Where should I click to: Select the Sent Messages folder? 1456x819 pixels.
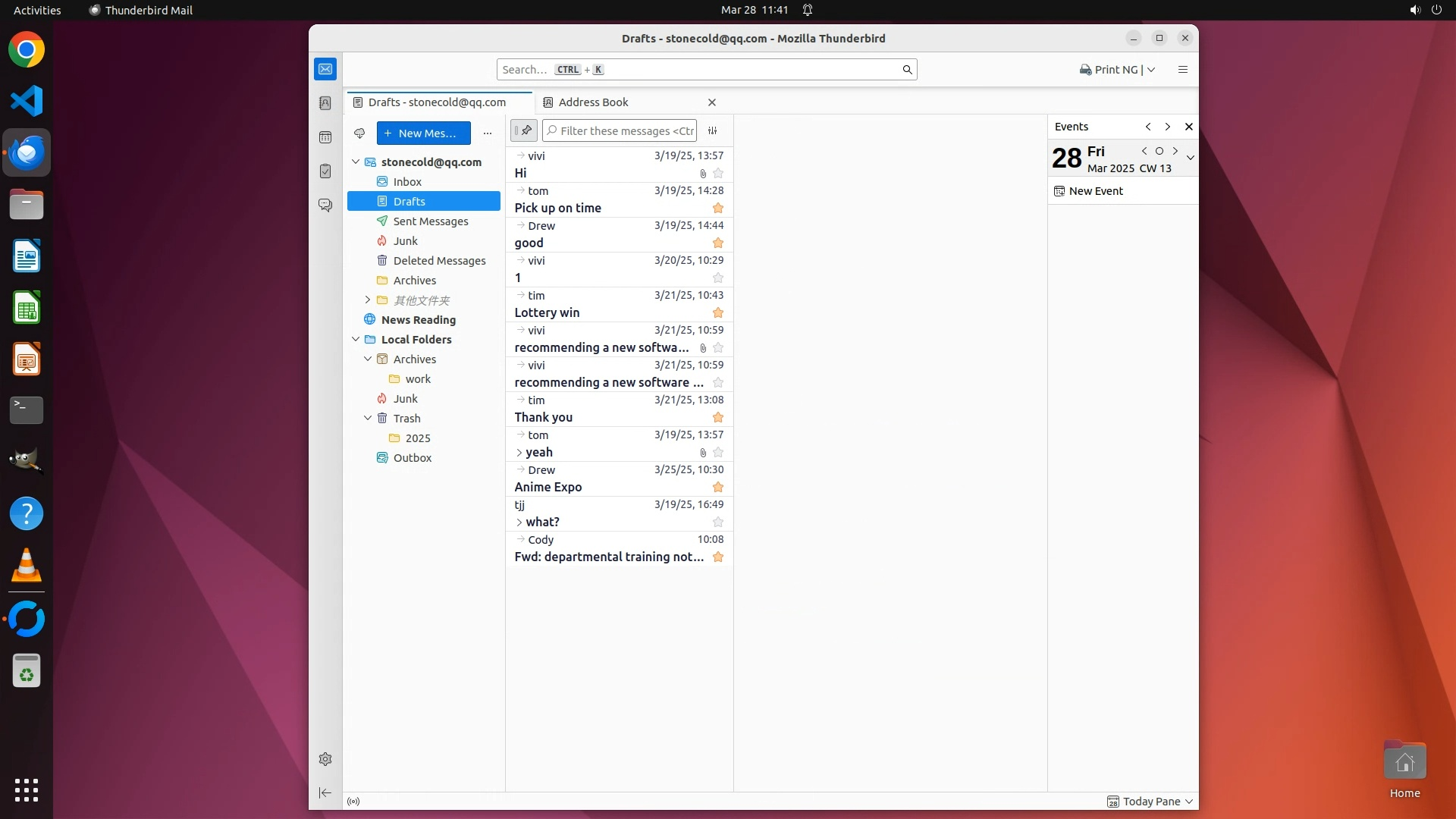(430, 221)
